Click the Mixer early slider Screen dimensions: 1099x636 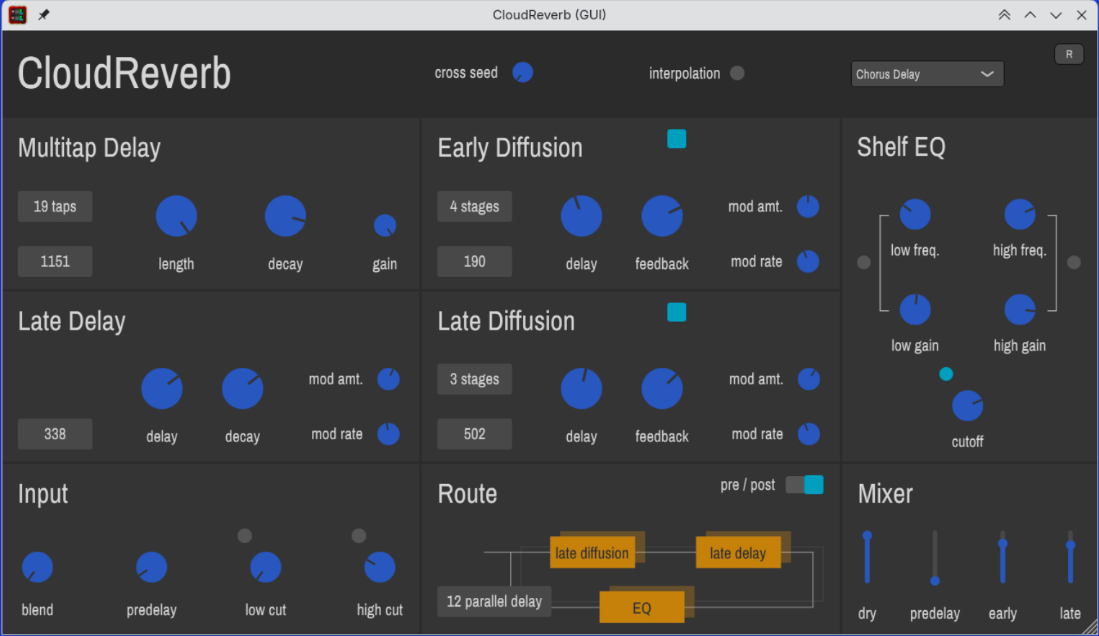pos(1002,557)
